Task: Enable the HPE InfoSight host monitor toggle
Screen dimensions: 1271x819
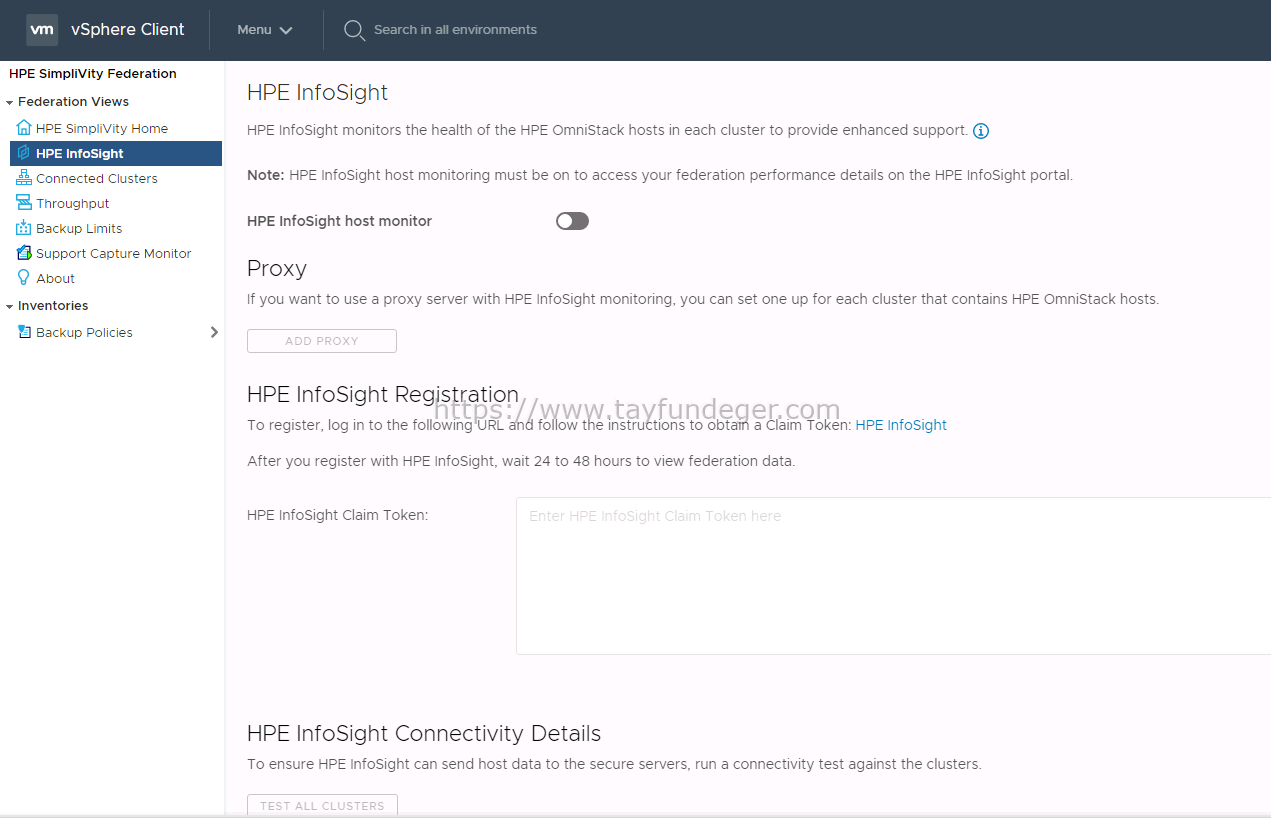Action: [x=572, y=221]
